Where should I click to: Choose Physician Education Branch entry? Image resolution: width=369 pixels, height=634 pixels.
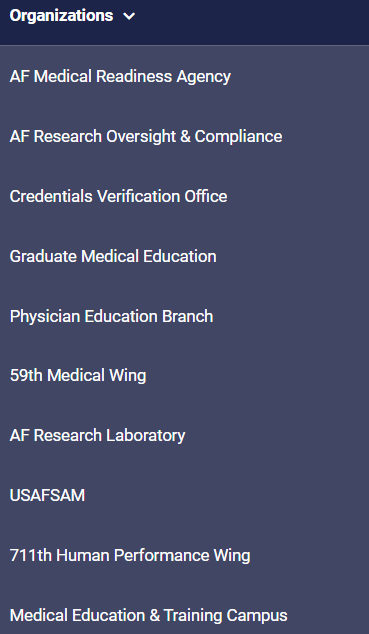pos(111,316)
